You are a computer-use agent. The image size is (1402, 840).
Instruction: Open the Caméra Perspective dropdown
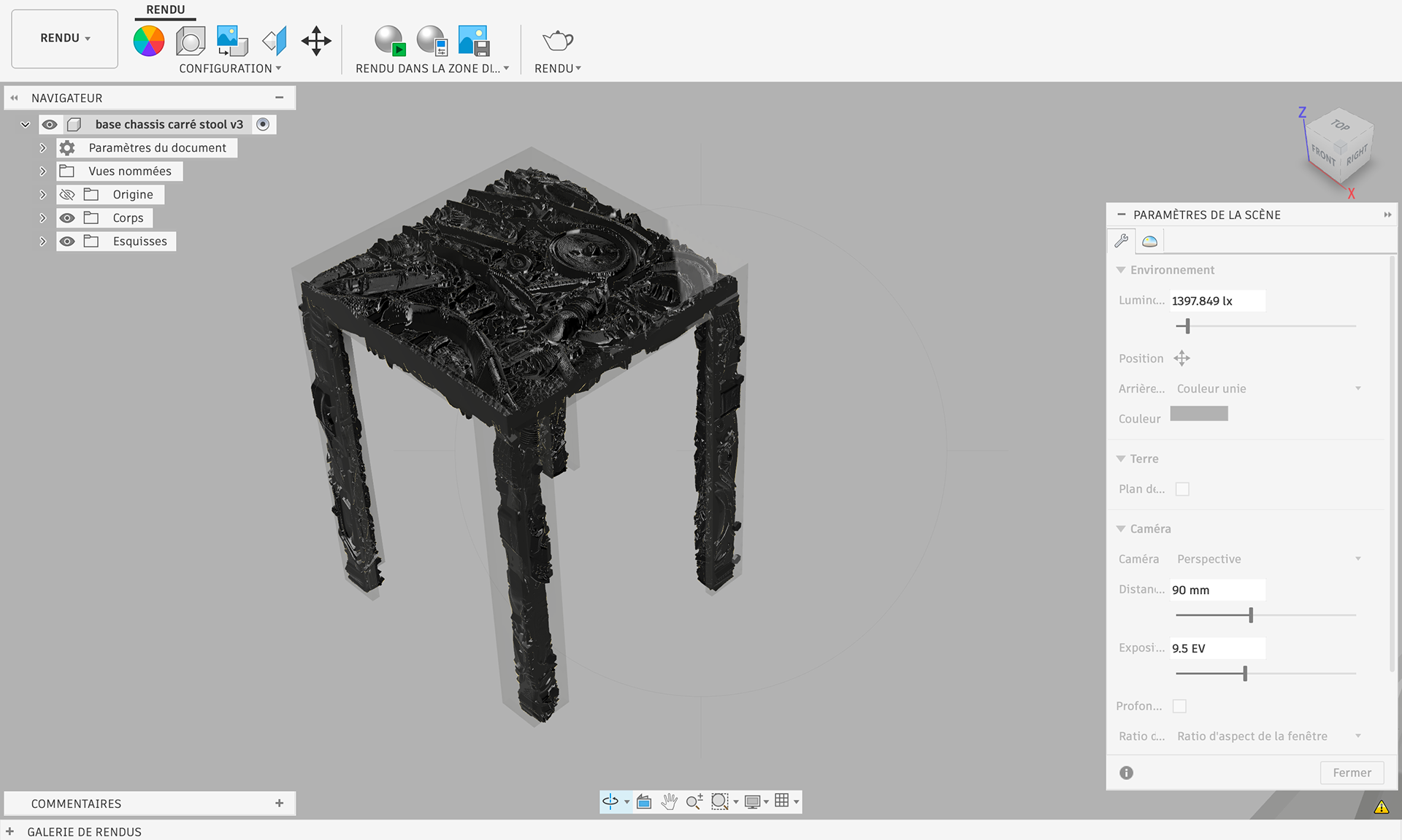(1268, 559)
